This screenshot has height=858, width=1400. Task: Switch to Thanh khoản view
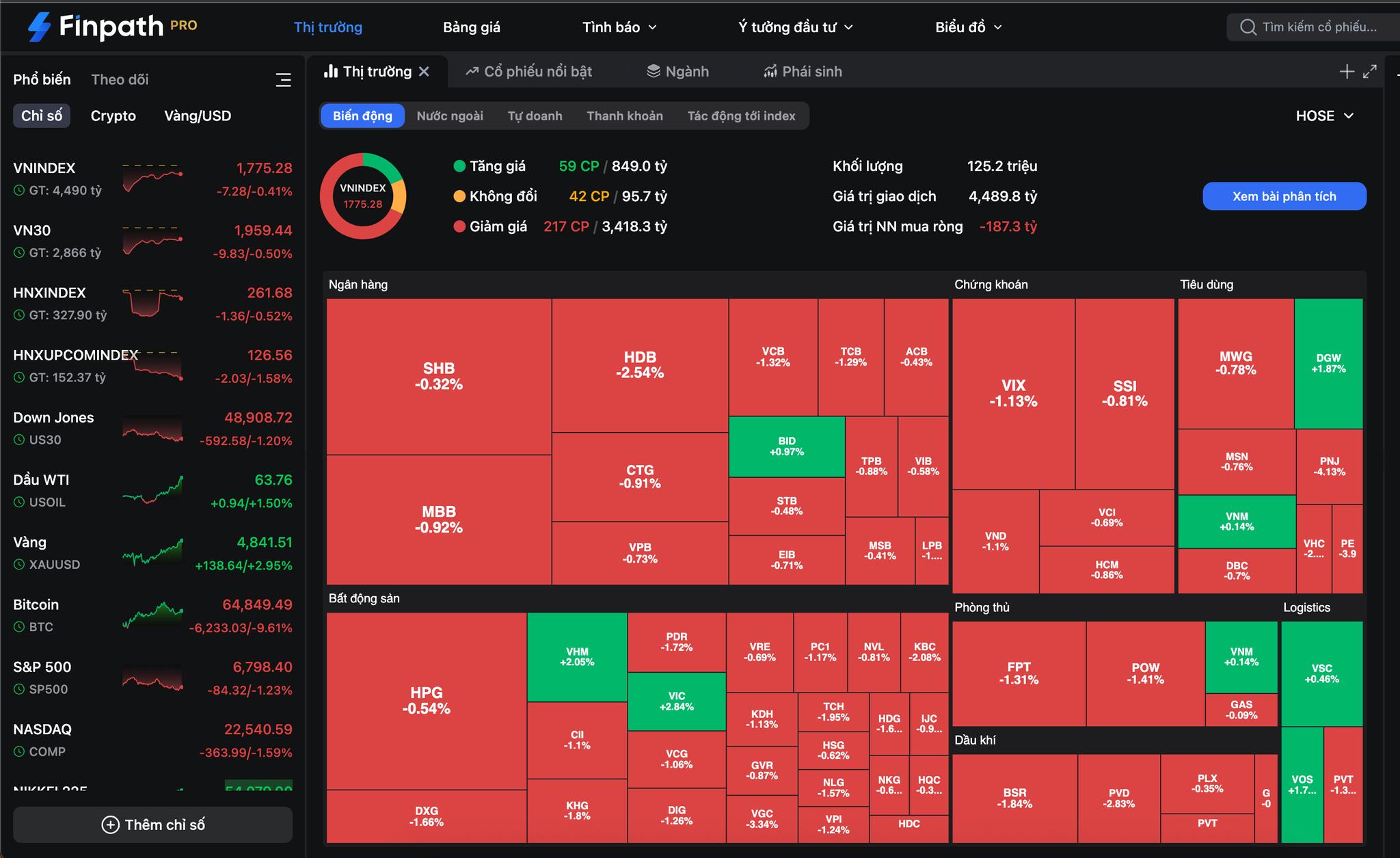(625, 116)
